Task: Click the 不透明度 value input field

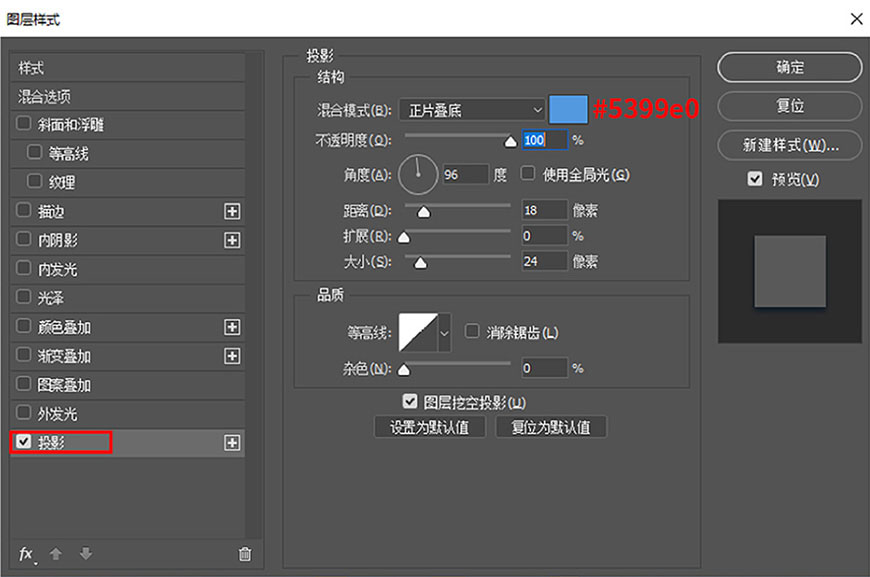Action: [544, 140]
